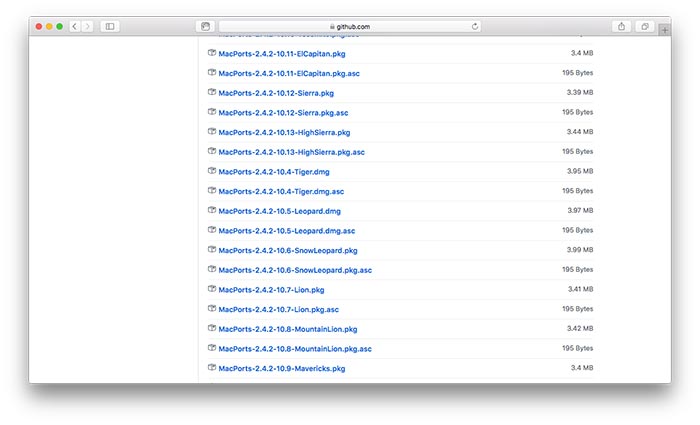
Task: Open MacPorts-2.4.2-10.13-HighSierra.pkg.asc link
Action: click(292, 152)
